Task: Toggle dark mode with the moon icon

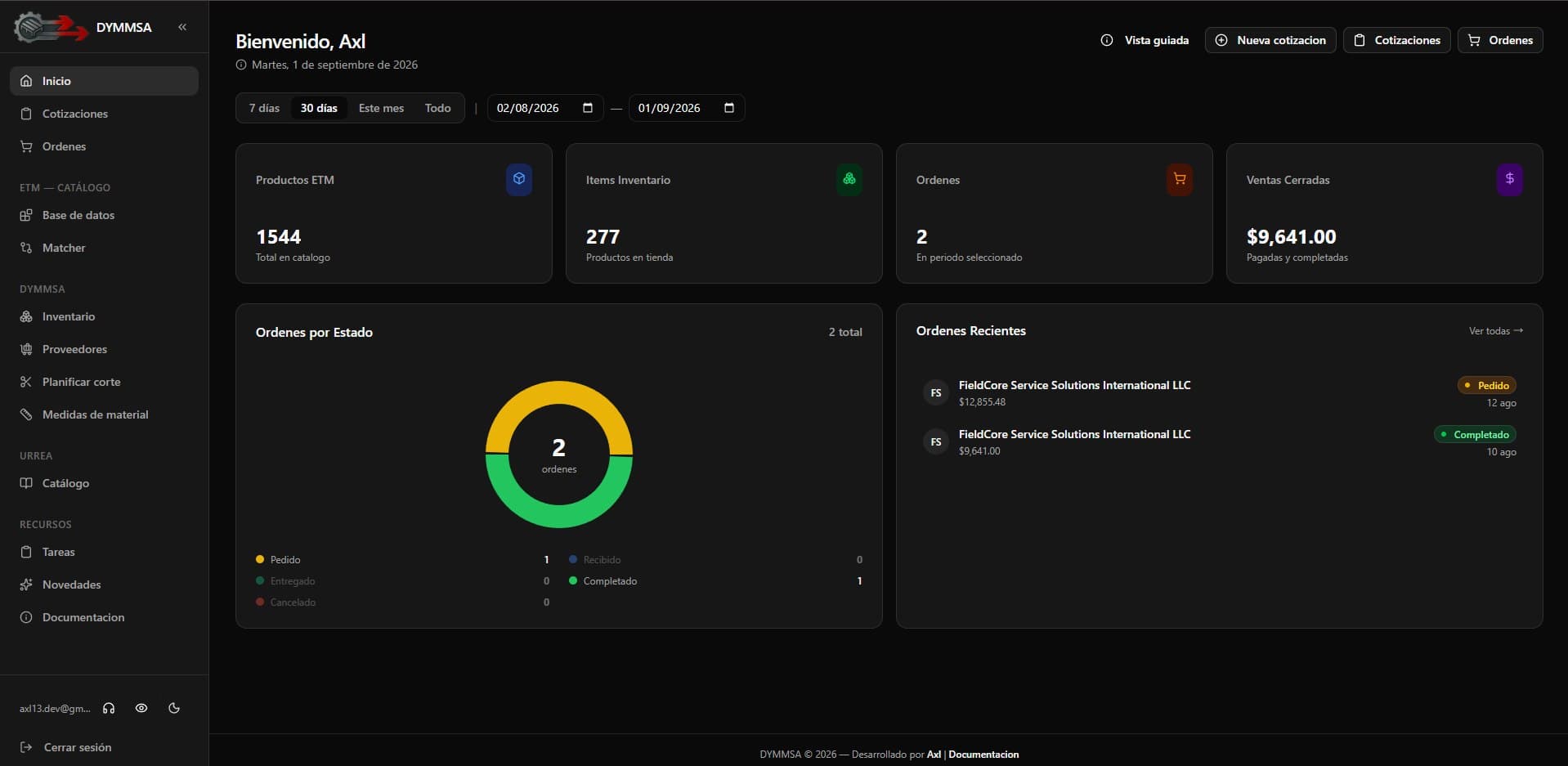Action: (174, 708)
